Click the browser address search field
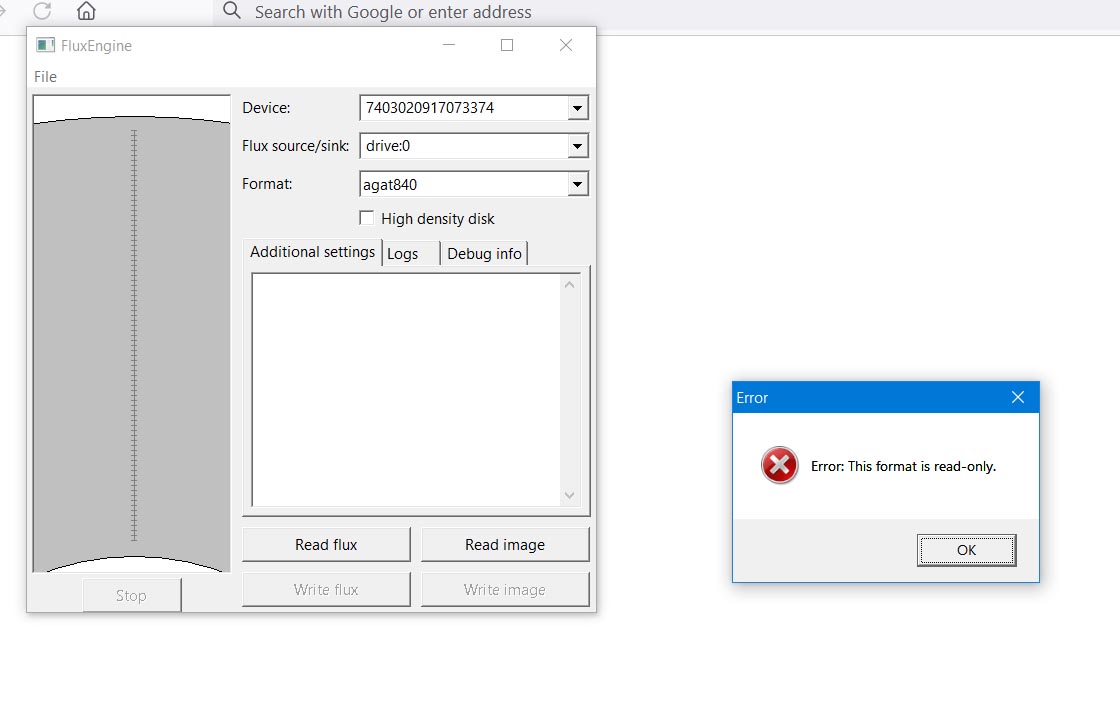The height and width of the screenshot is (710, 1120). tap(664, 11)
